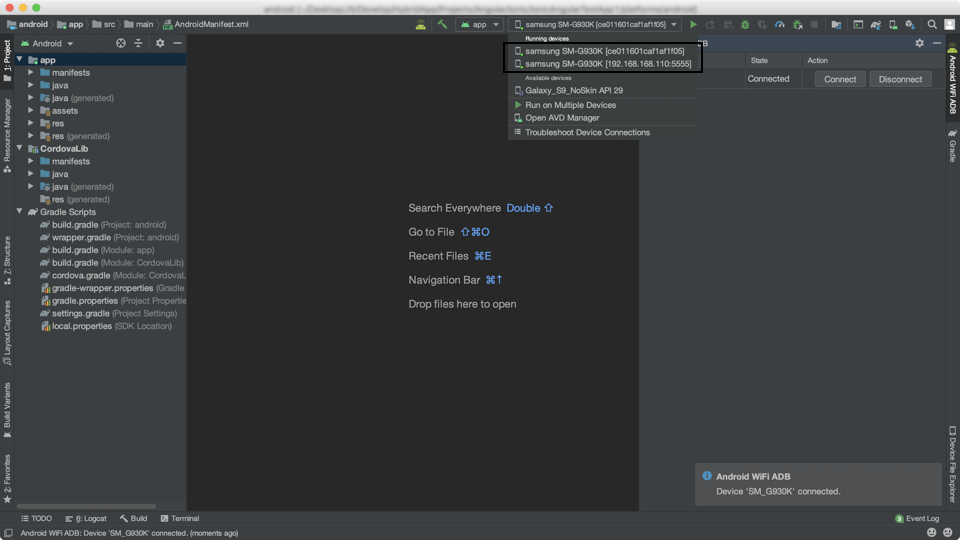Click the Search Everywhere magnifier icon
This screenshot has height=540, width=960.
point(932,24)
